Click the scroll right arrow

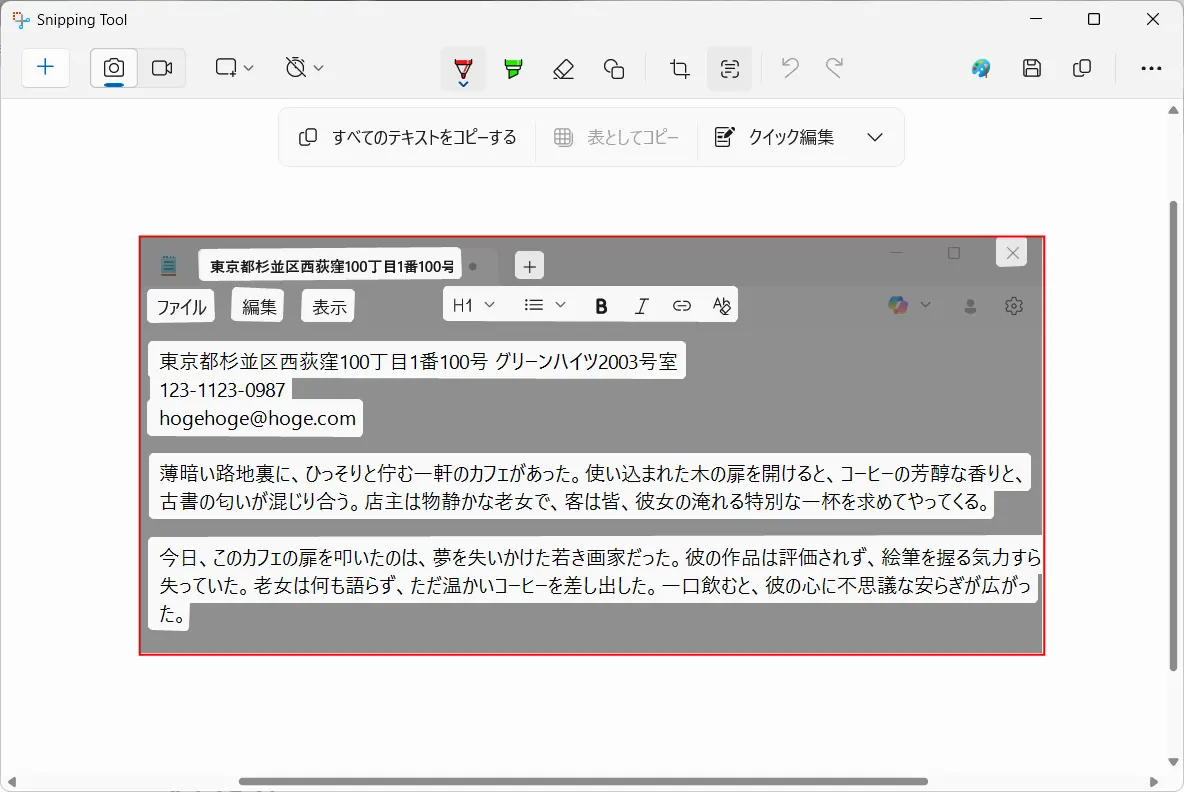coord(1153,782)
